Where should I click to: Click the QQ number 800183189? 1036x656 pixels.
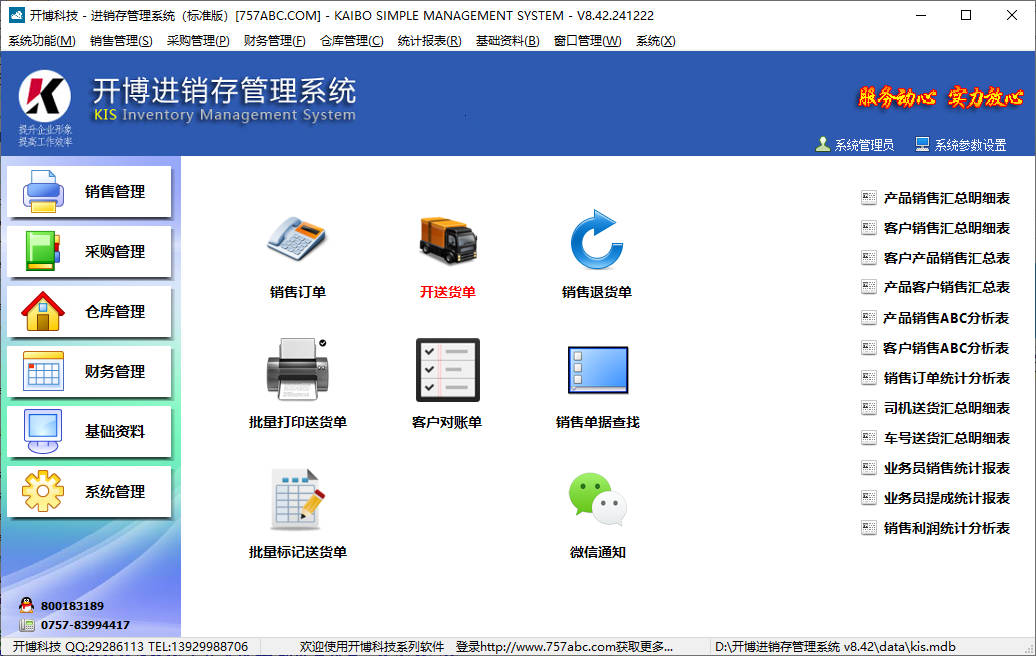72,606
